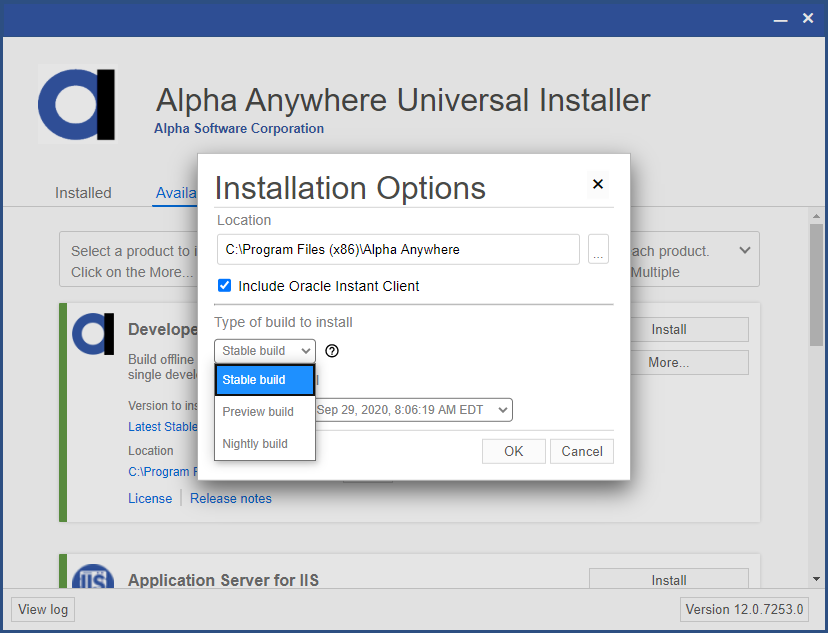Click the Alpha Anywhere logo in the header
The width and height of the screenshot is (828, 633).
[77, 105]
